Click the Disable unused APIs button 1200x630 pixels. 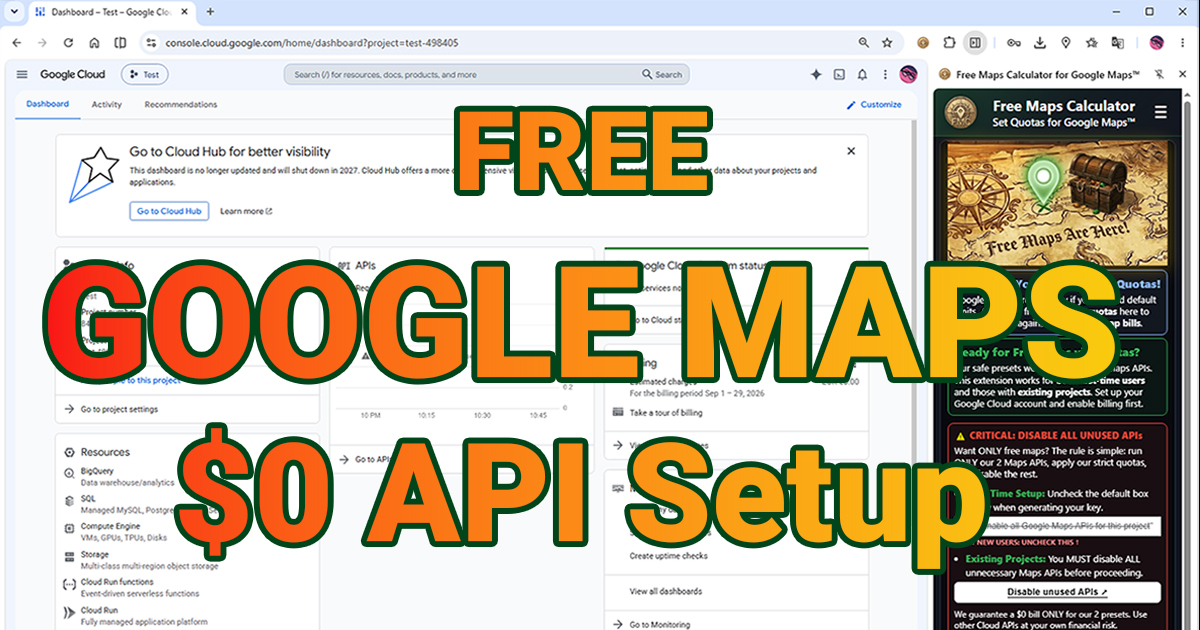click(x=1057, y=592)
